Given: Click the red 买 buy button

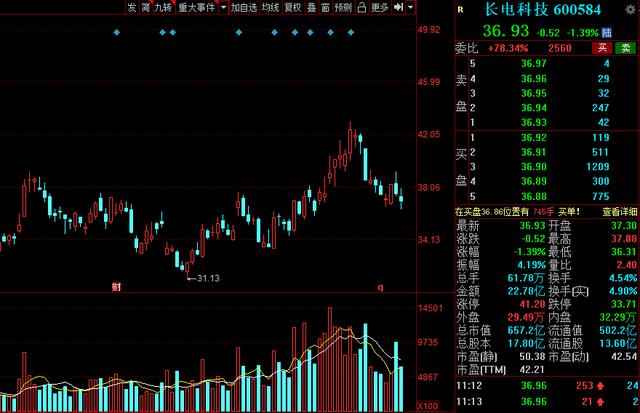Looking at the screenshot, I should click(602, 48).
